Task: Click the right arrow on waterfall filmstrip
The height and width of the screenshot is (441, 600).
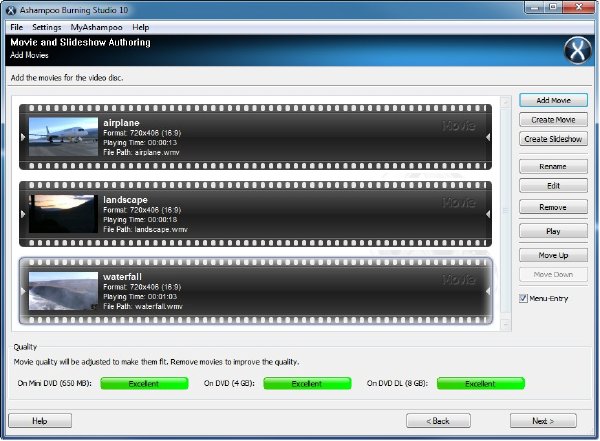Action: point(488,291)
